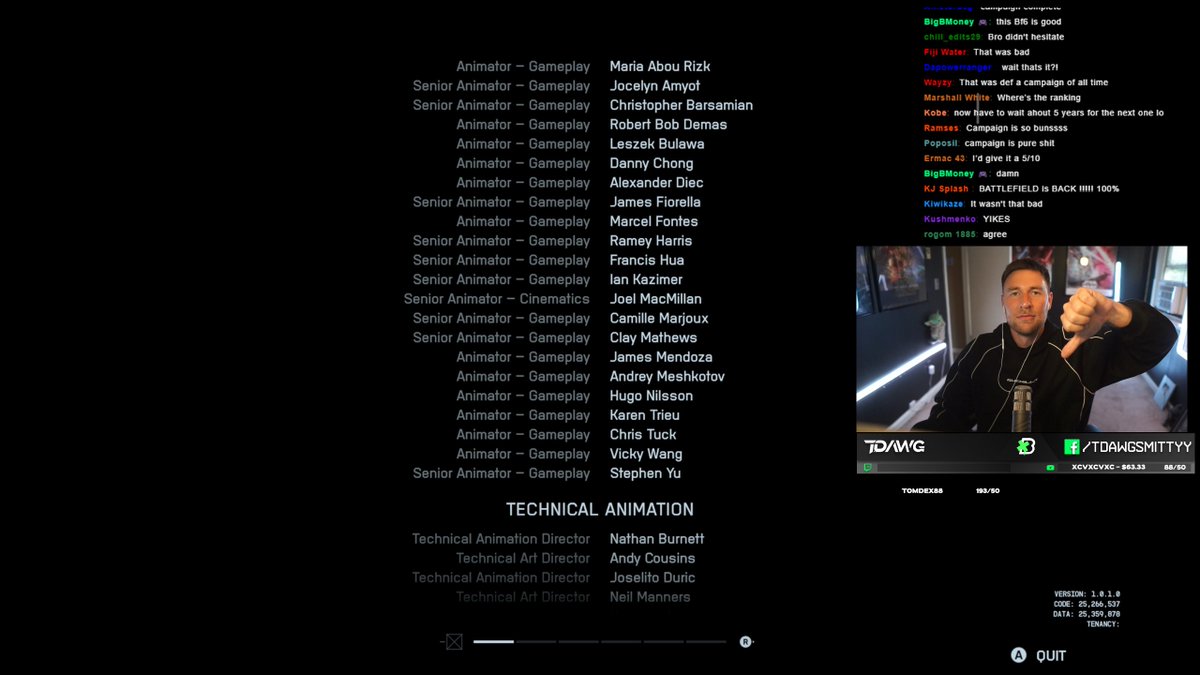Click credit name James Mendoza
Viewport: 1200px width, 675px height.
click(x=661, y=357)
